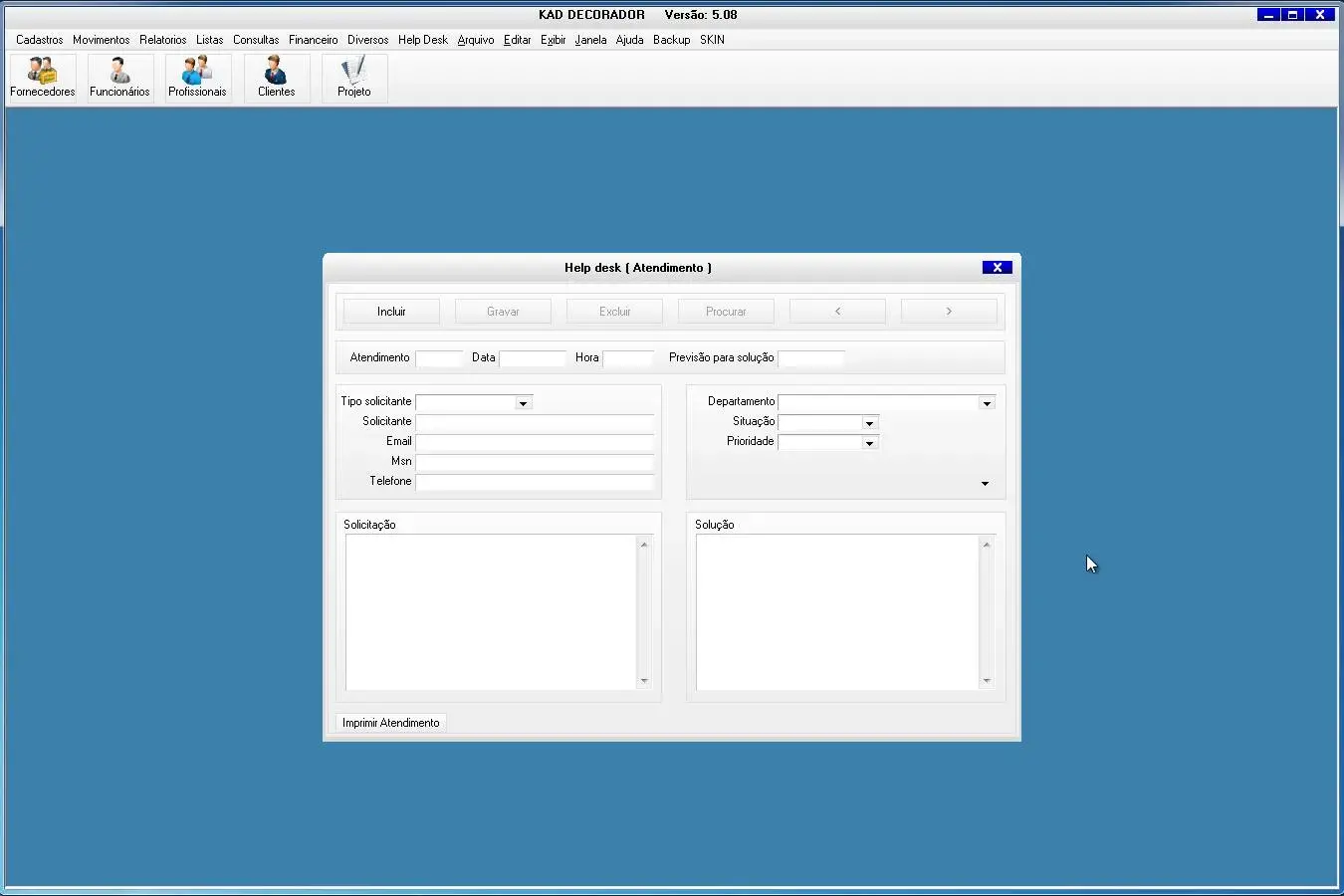Go to next record with > button
This screenshot has width=1344, height=896.
(949, 312)
